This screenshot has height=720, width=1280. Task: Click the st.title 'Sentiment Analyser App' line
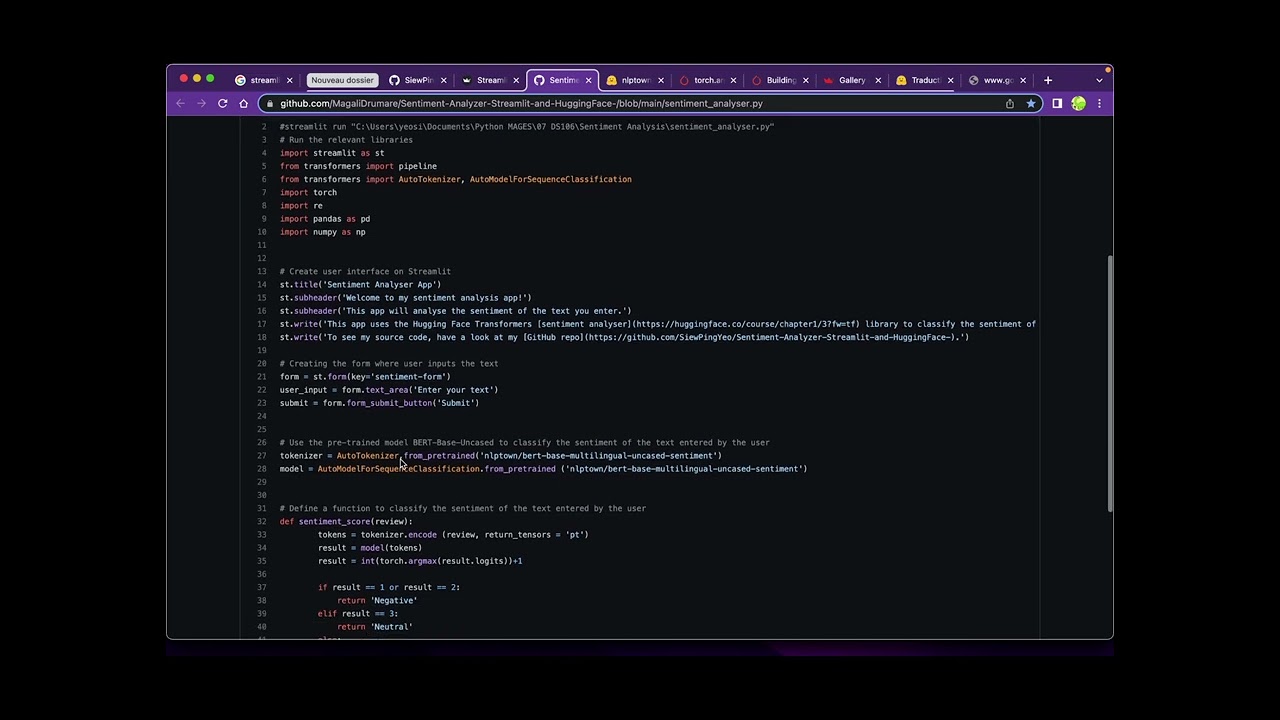click(x=360, y=285)
